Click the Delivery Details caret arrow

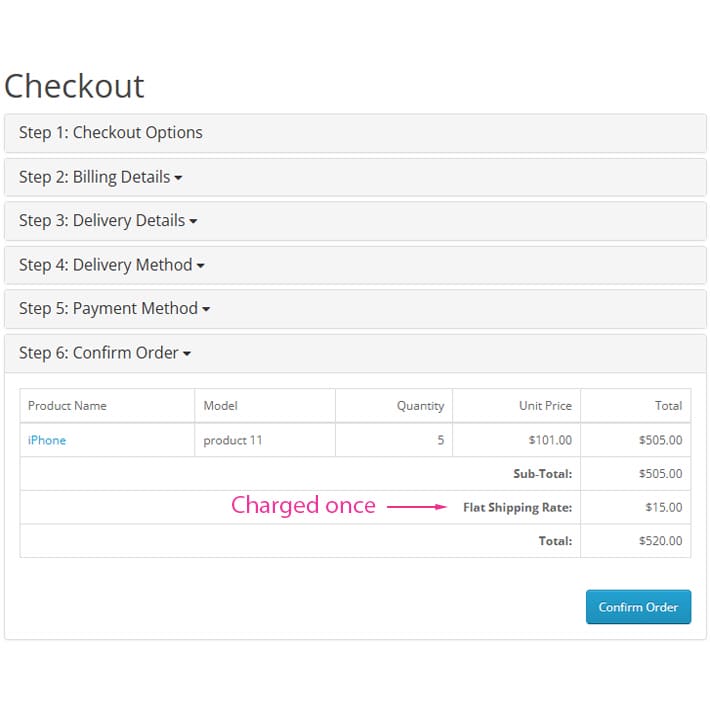tap(193, 221)
